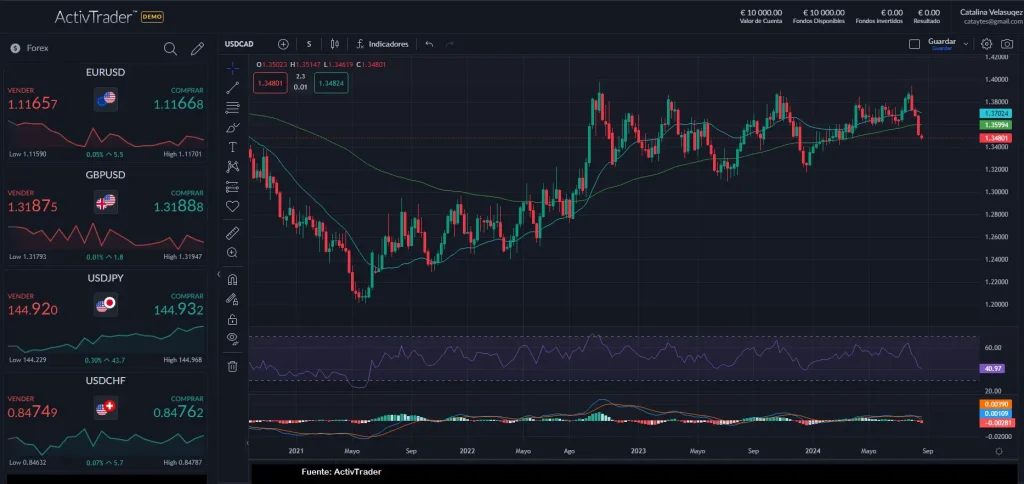Take a chart snapshot with camera icon

[x=1006, y=44]
